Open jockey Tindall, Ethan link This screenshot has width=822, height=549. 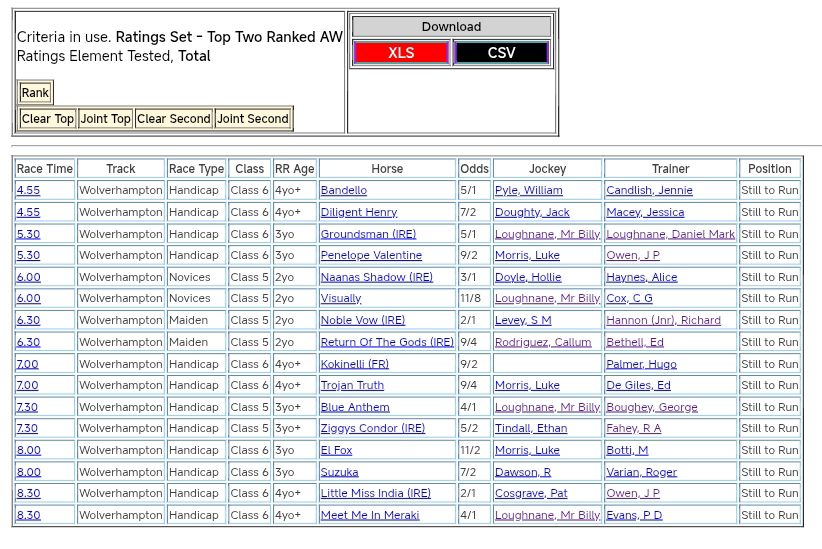tap(530, 428)
